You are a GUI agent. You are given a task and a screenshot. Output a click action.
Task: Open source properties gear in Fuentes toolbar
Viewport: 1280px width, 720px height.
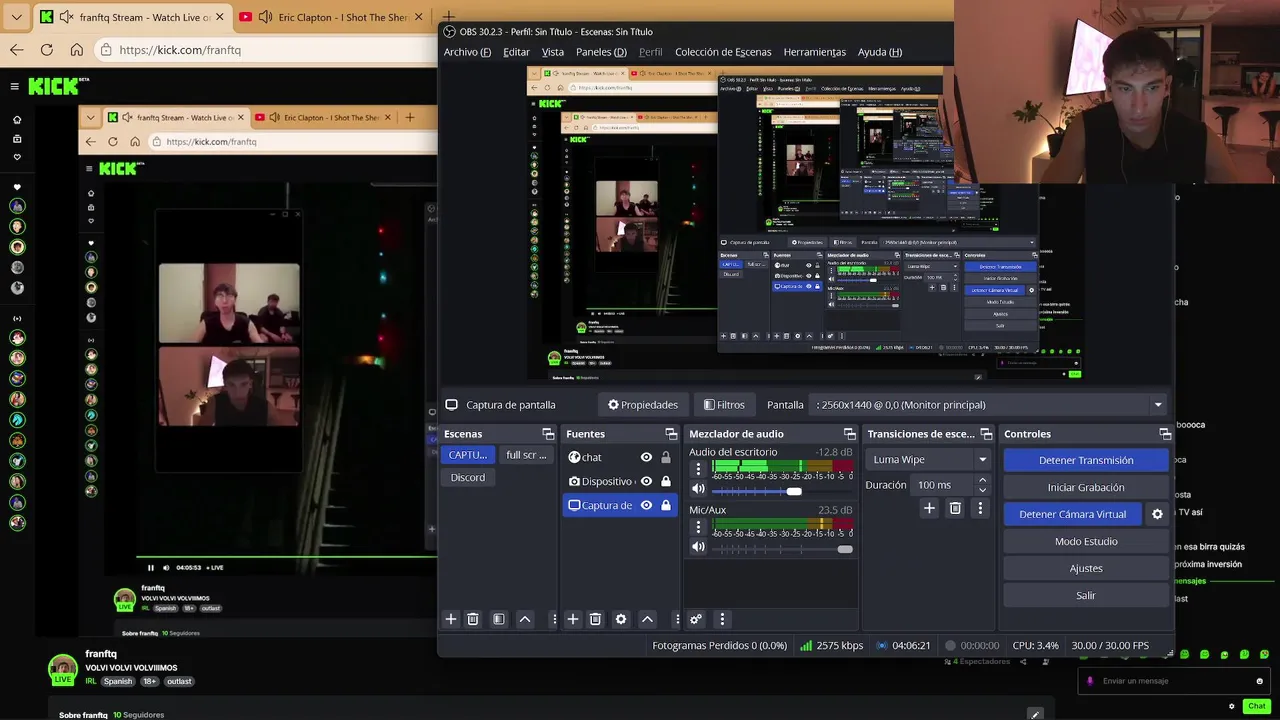pyautogui.click(x=621, y=619)
